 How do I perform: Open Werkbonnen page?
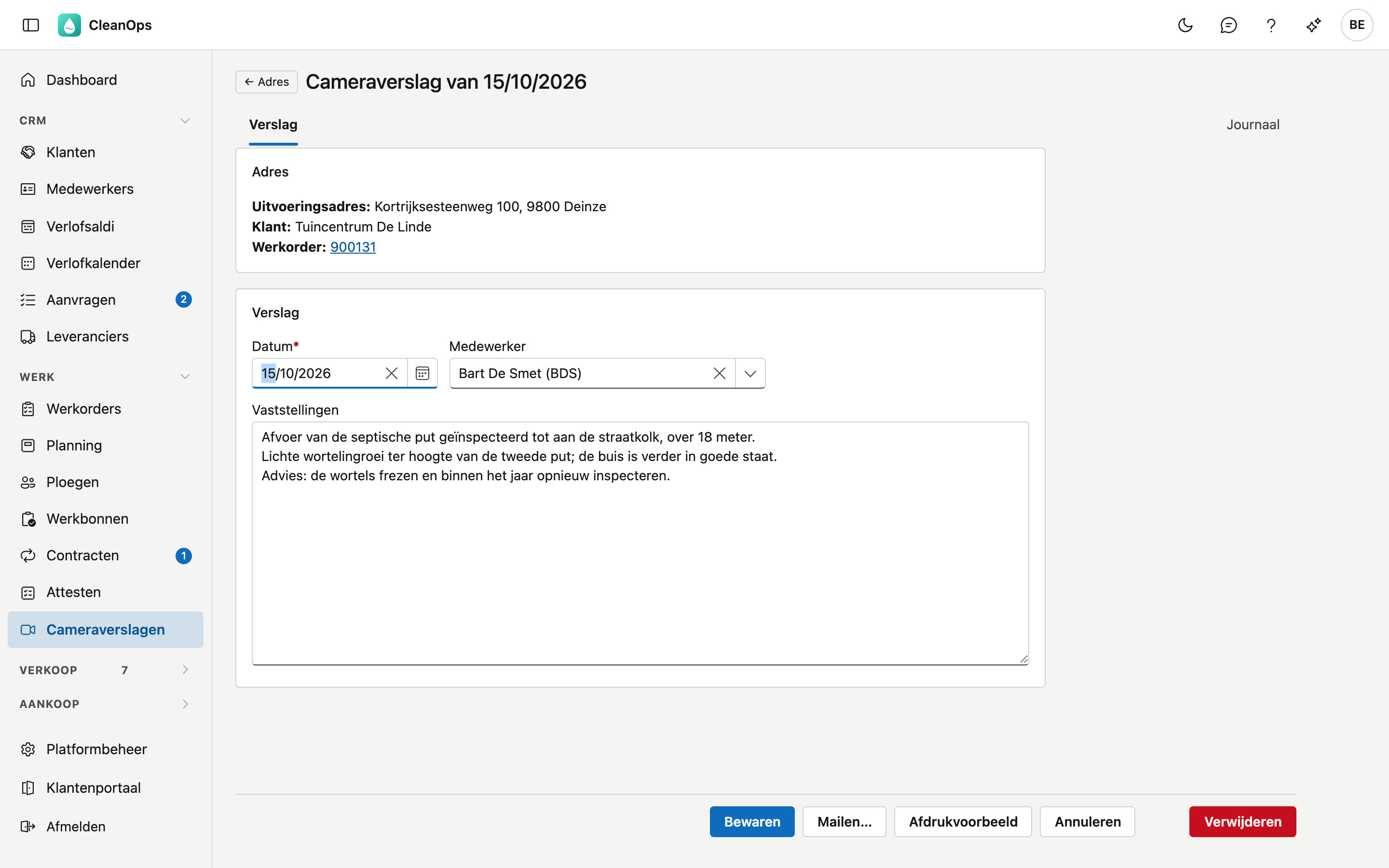point(106,518)
